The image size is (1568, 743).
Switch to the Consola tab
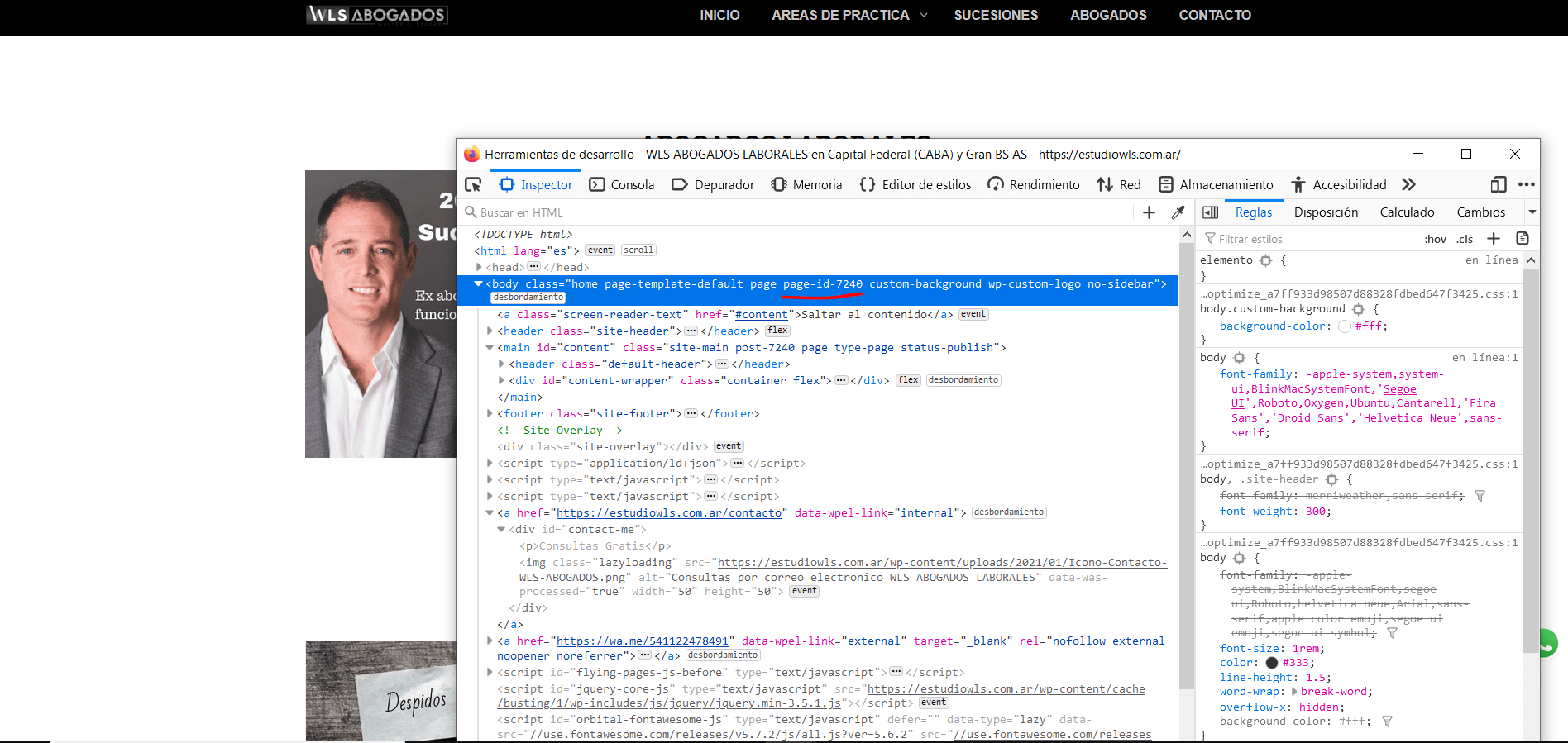point(622,184)
